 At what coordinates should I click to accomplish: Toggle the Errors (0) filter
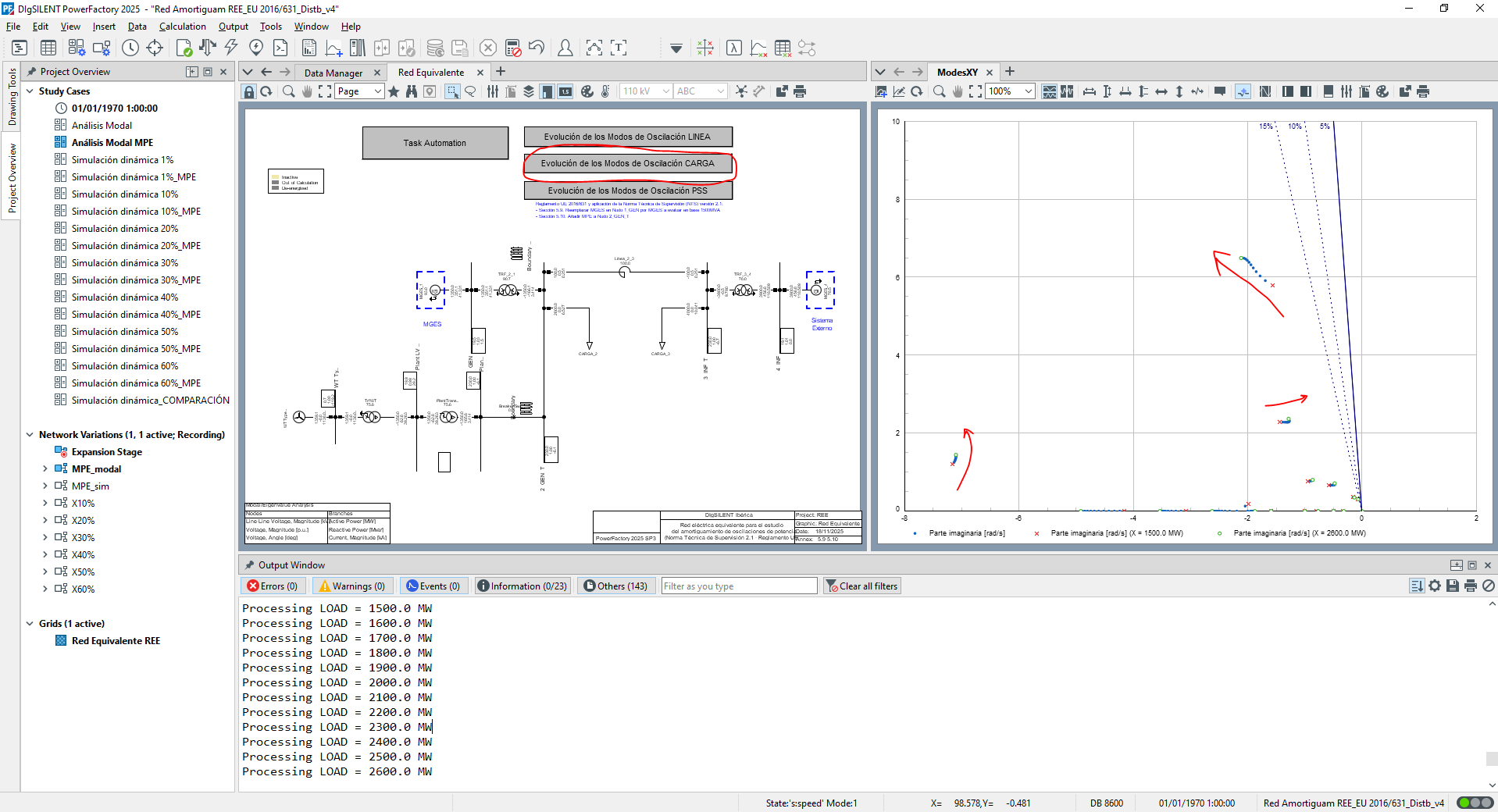click(x=273, y=586)
